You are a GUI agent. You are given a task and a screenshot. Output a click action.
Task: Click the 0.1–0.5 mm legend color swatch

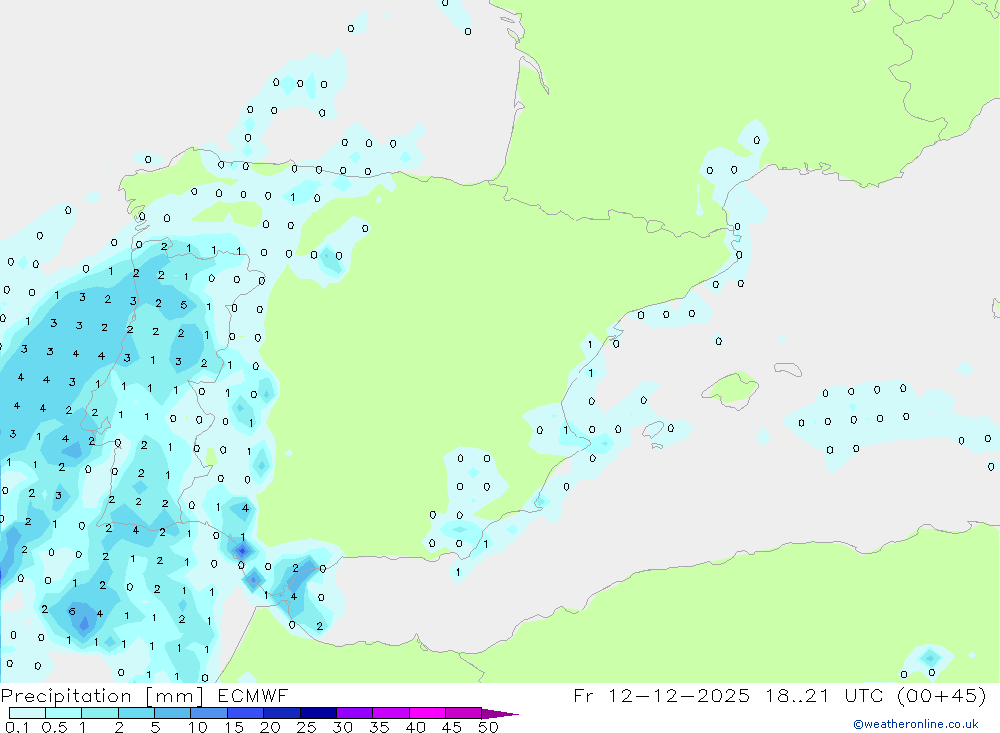pos(27,713)
